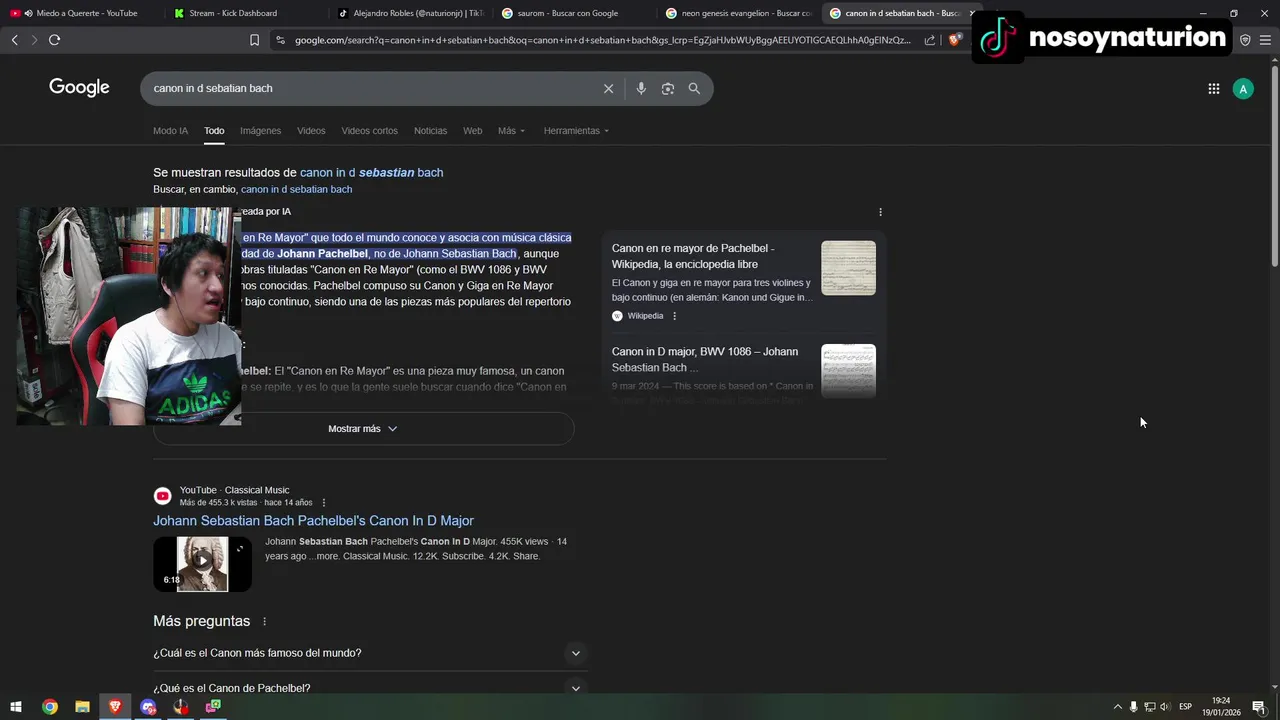Image resolution: width=1280 pixels, height=720 pixels.
Task: Bookmark this page using the bookmark icon
Action: click(x=254, y=40)
